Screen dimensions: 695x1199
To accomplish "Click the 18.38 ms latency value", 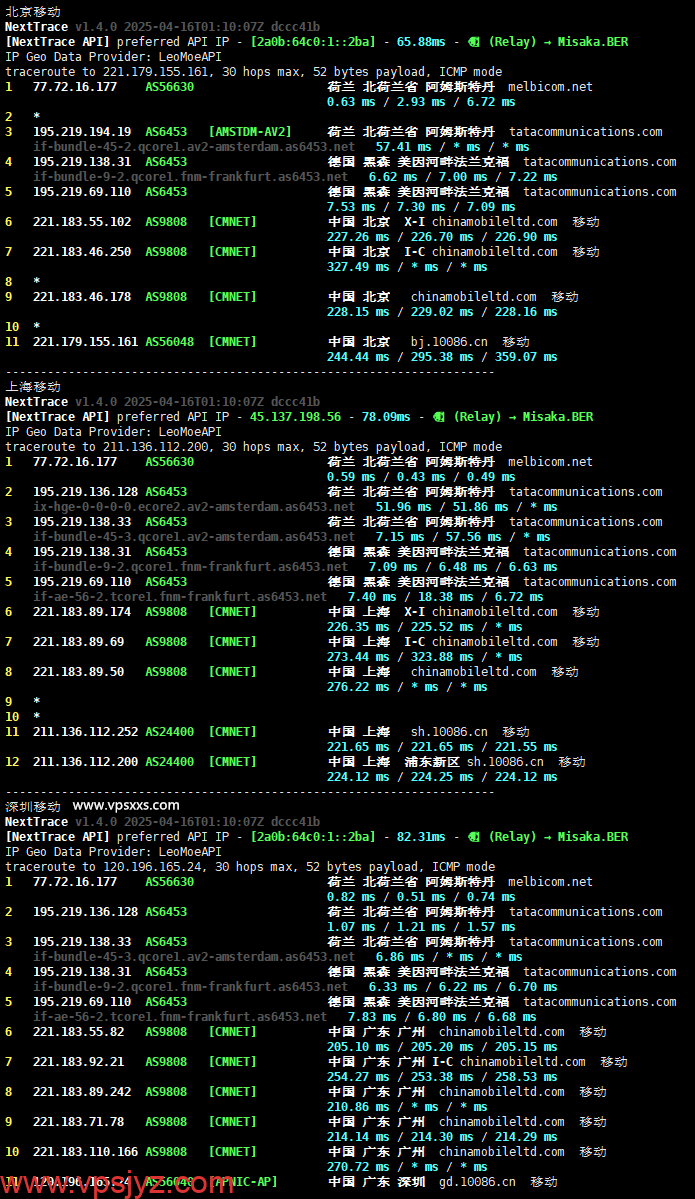I will point(446,597).
